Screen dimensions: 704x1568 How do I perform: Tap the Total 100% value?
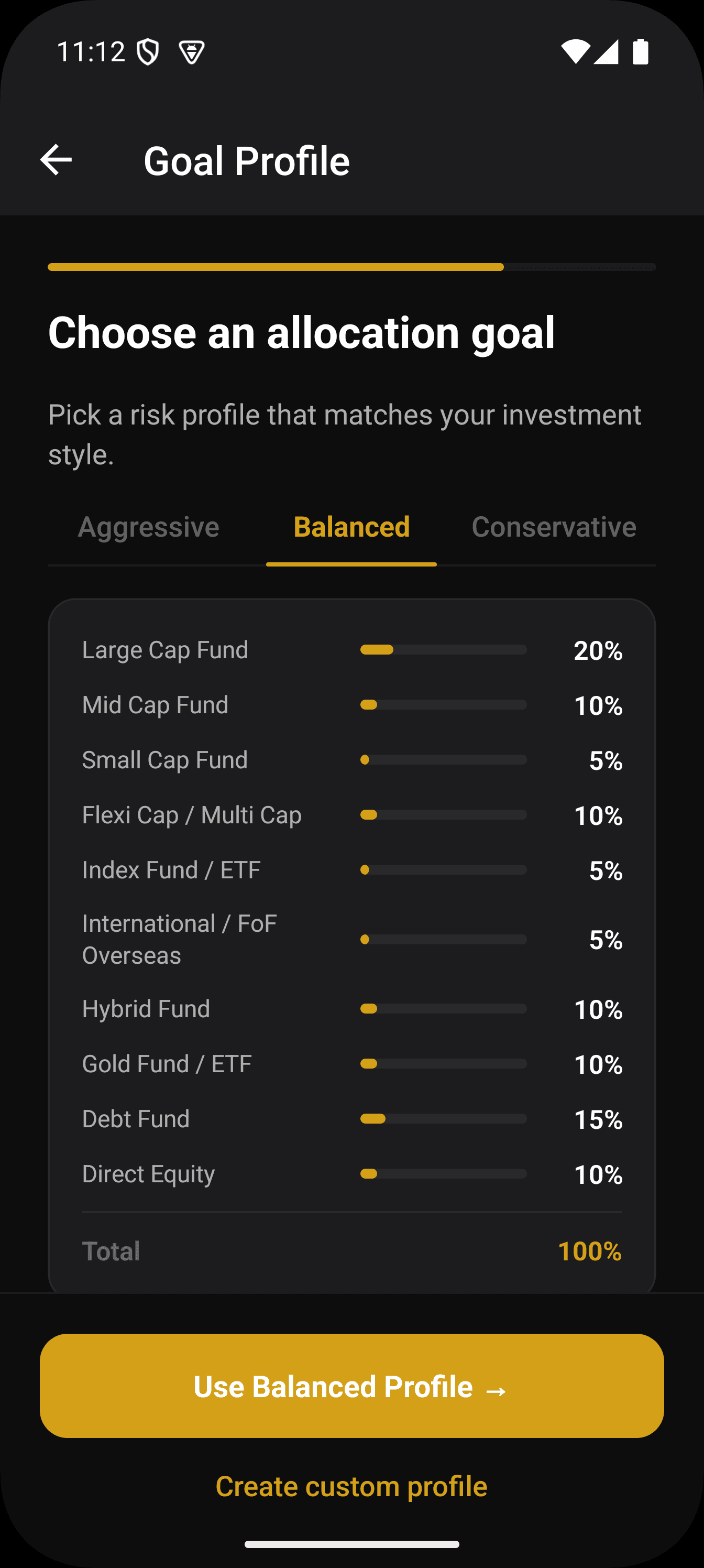click(x=590, y=1251)
